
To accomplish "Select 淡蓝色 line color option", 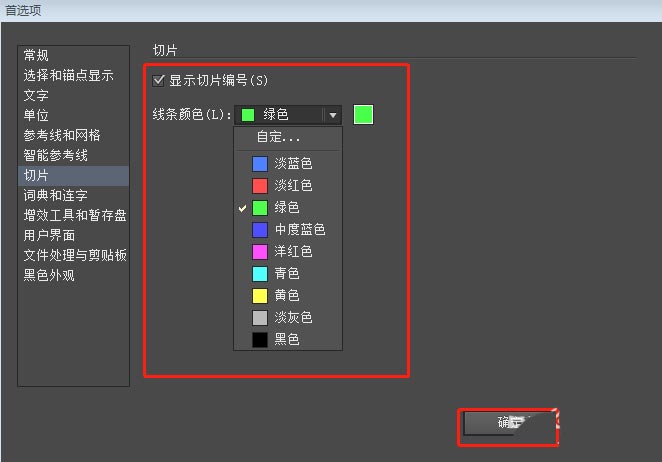I will (x=288, y=163).
